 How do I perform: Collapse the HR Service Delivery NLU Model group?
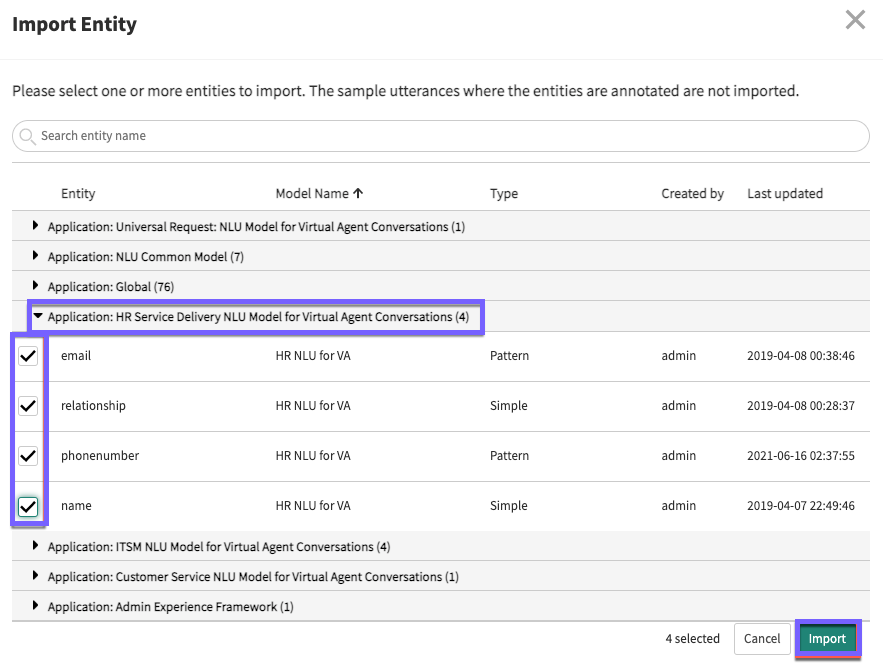38,316
